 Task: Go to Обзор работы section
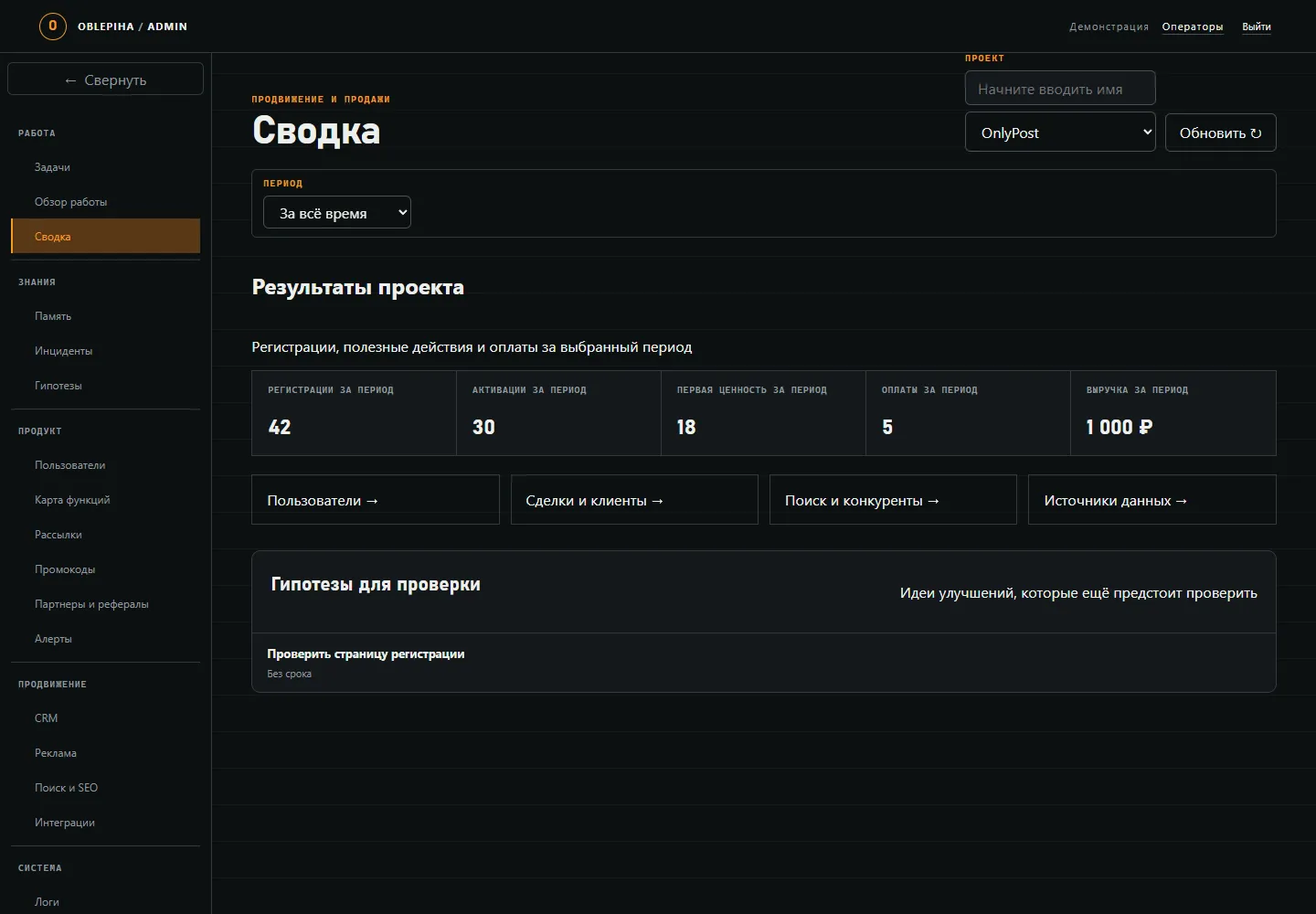(105, 202)
